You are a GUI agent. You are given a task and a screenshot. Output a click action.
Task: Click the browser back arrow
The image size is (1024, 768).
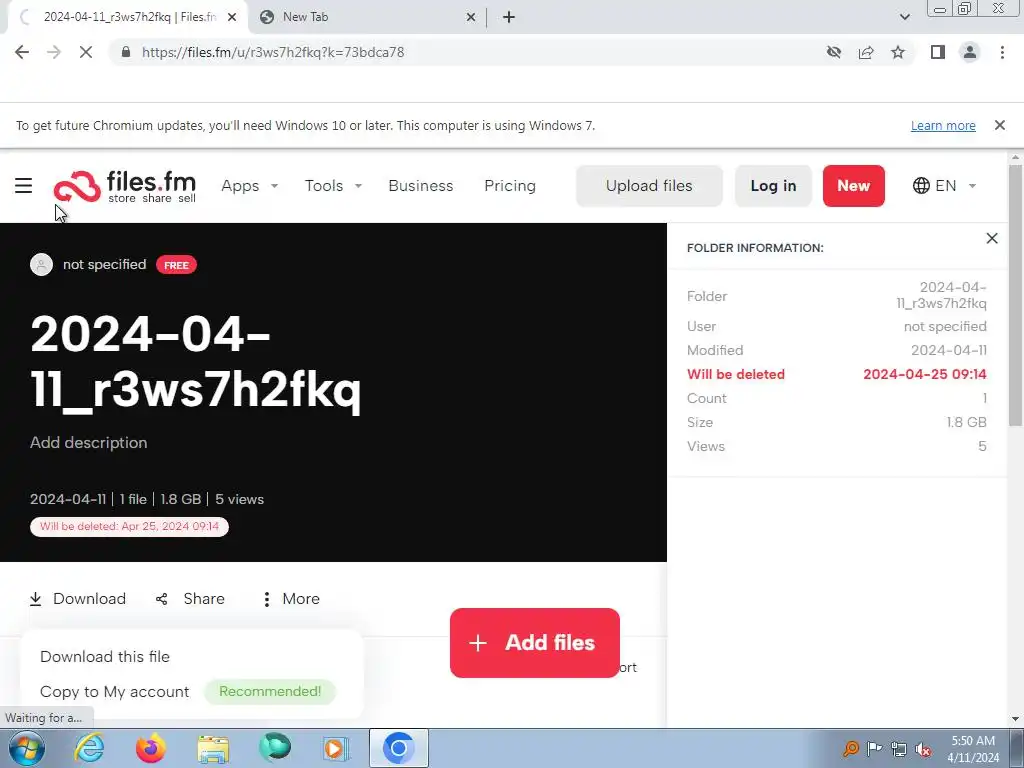pos(22,52)
